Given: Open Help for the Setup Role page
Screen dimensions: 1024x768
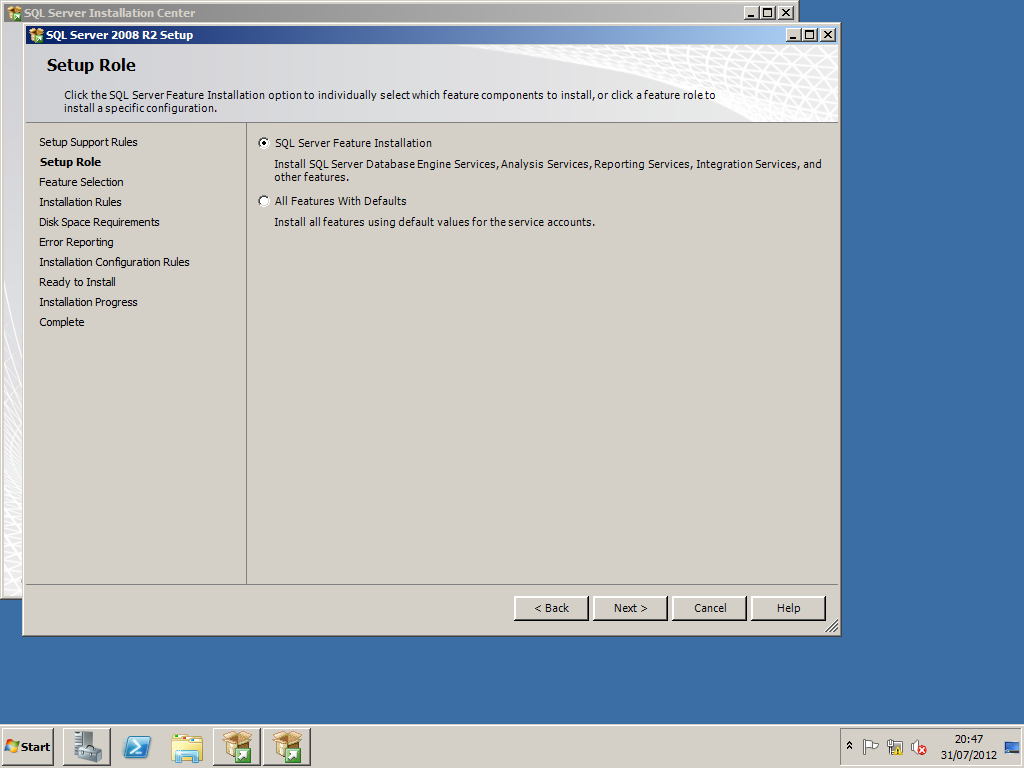Looking at the screenshot, I should (788, 608).
